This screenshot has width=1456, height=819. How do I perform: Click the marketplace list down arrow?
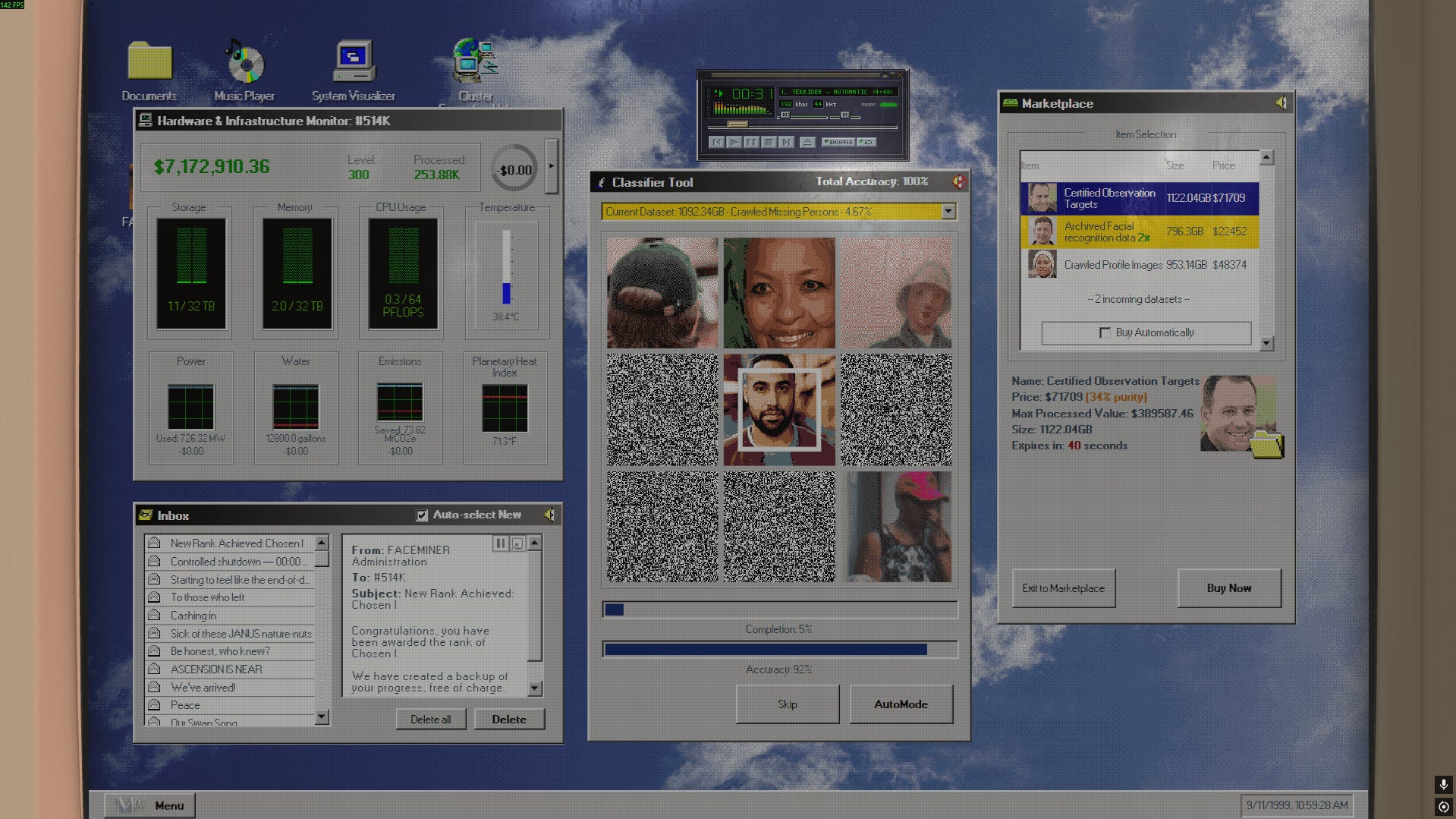pyautogui.click(x=1266, y=343)
